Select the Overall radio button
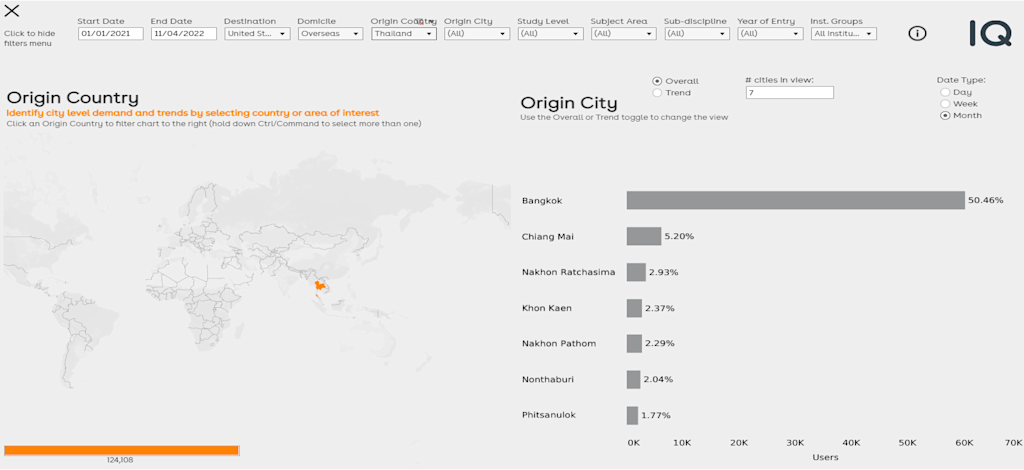The width and height of the screenshot is (1024, 470). pos(657,81)
